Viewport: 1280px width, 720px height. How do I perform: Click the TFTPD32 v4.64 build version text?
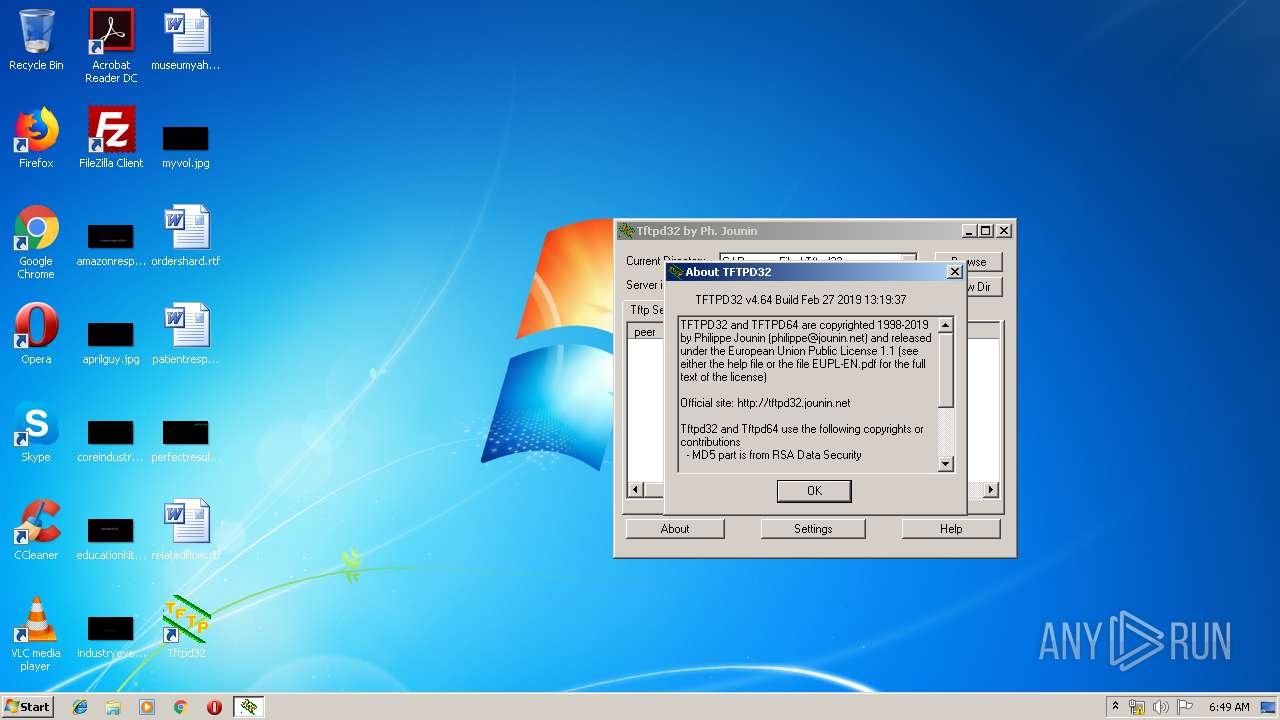point(801,299)
